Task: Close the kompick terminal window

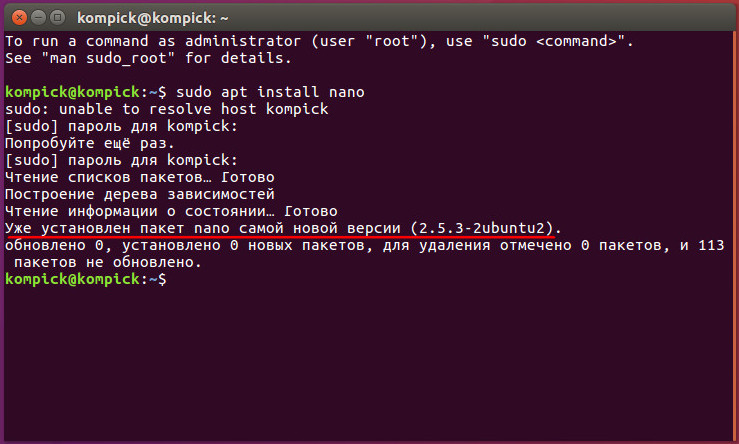Action: tap(19, 18)
